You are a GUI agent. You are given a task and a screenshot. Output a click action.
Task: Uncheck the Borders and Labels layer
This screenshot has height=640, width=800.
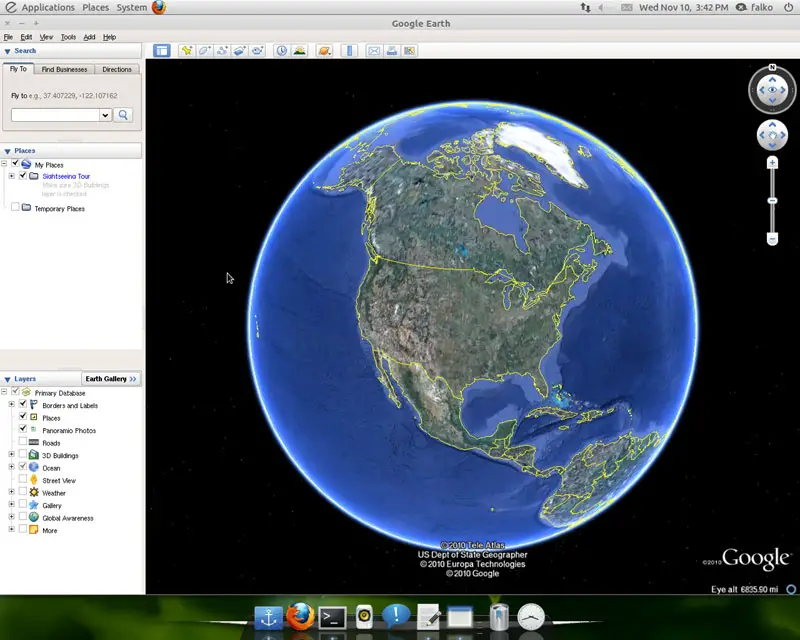pyautogui.click(x=23, y=404)
